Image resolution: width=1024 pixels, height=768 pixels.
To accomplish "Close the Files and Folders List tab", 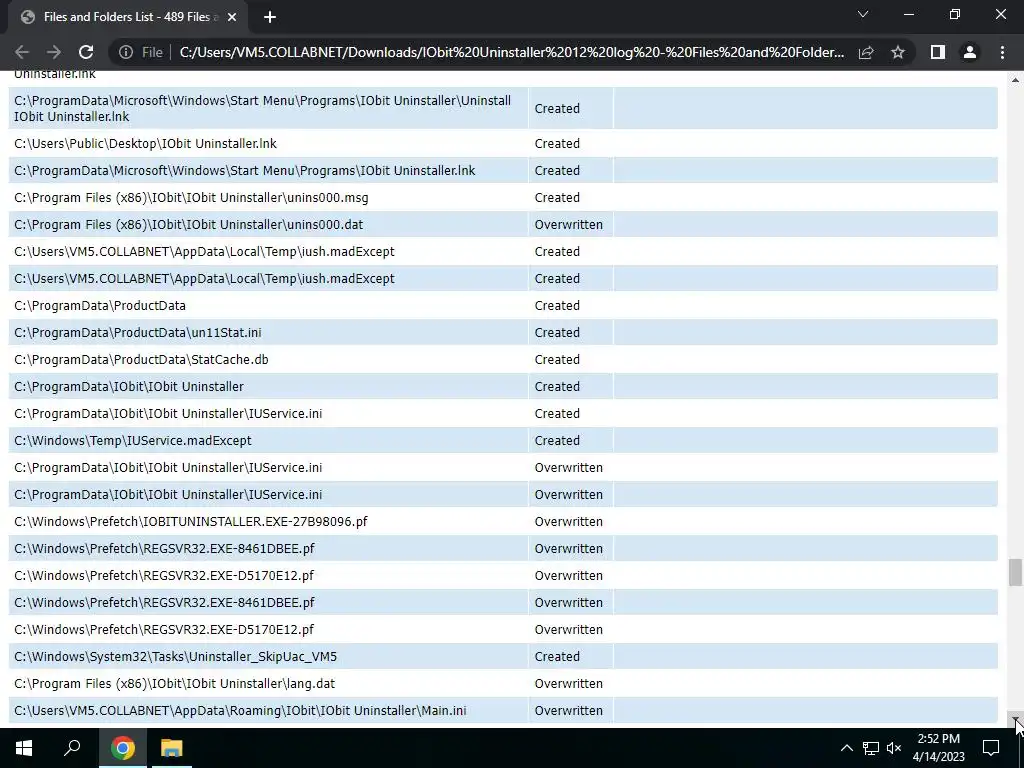I will (232, 17).
